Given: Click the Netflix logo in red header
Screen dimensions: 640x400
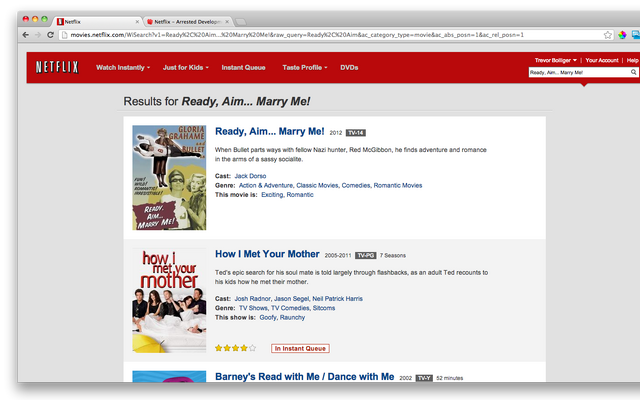Looking at the screenshot, I should (57, 67).
